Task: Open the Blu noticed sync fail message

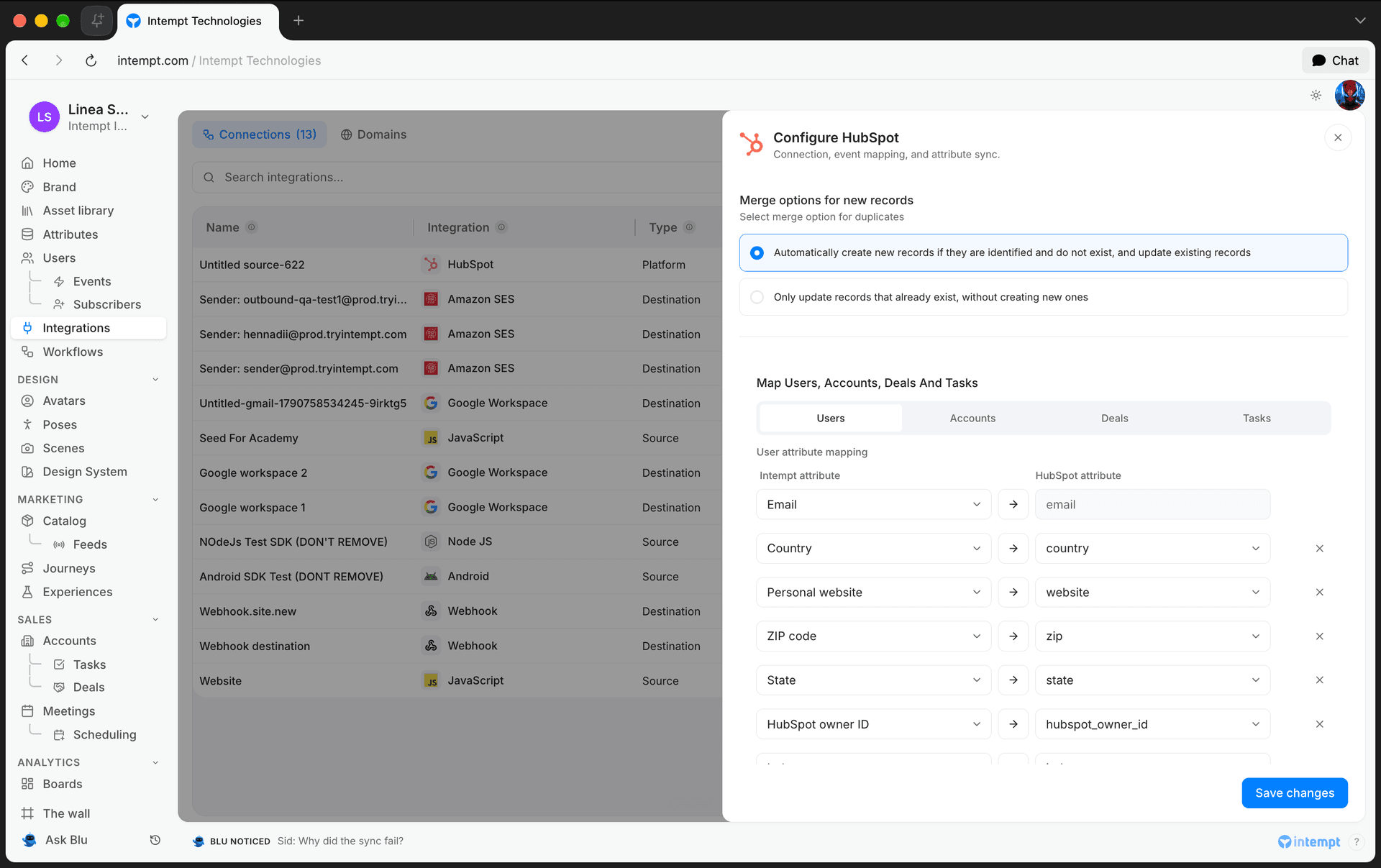Action: [298, 841]
